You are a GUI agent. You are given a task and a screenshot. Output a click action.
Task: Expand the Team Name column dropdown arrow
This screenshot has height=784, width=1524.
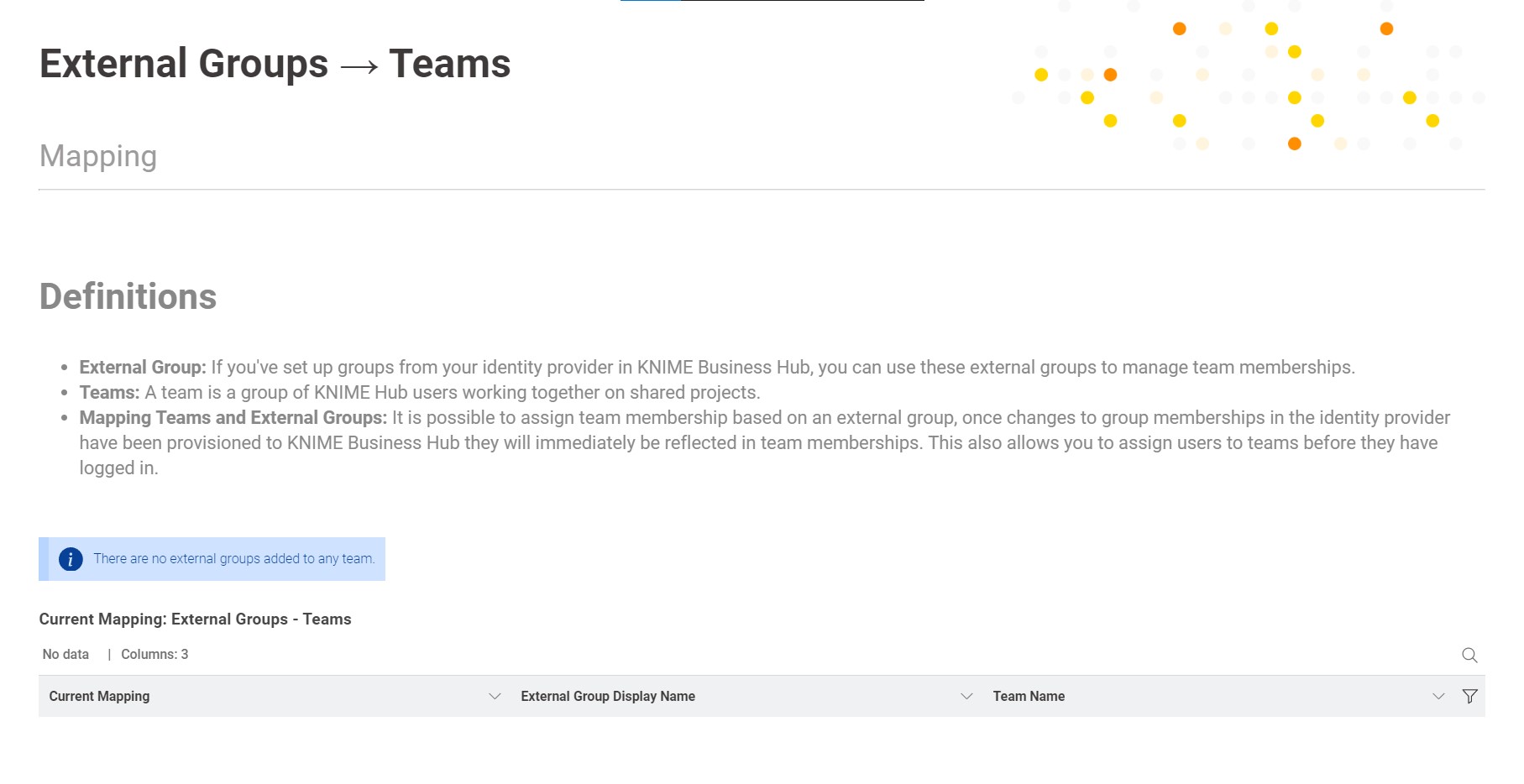pos(1438,696)
